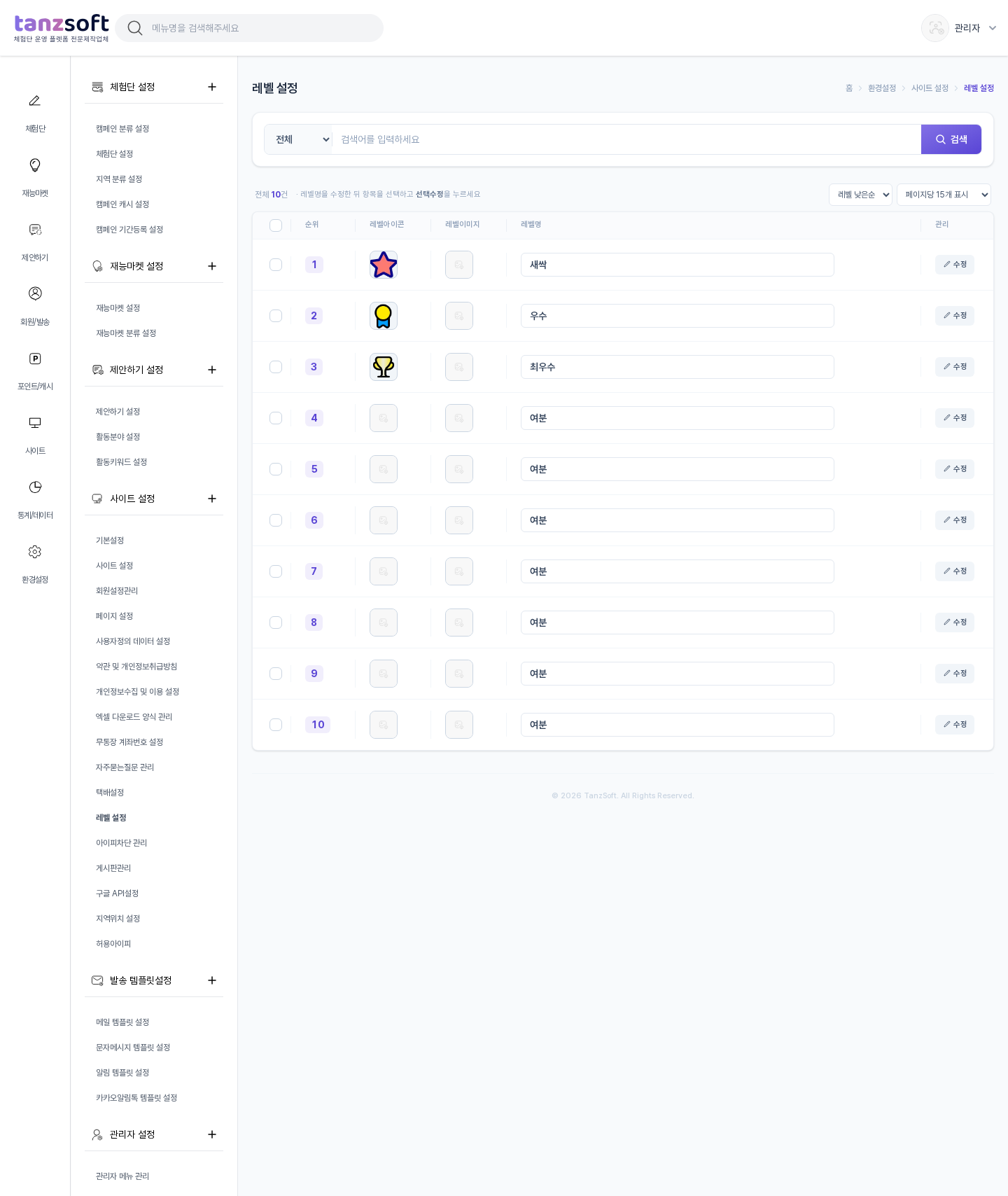This screenshot has height=1196, width=1008.
Task: Expand the 사이트 설정 plus toggle
Action: click(x=212, y=499)
